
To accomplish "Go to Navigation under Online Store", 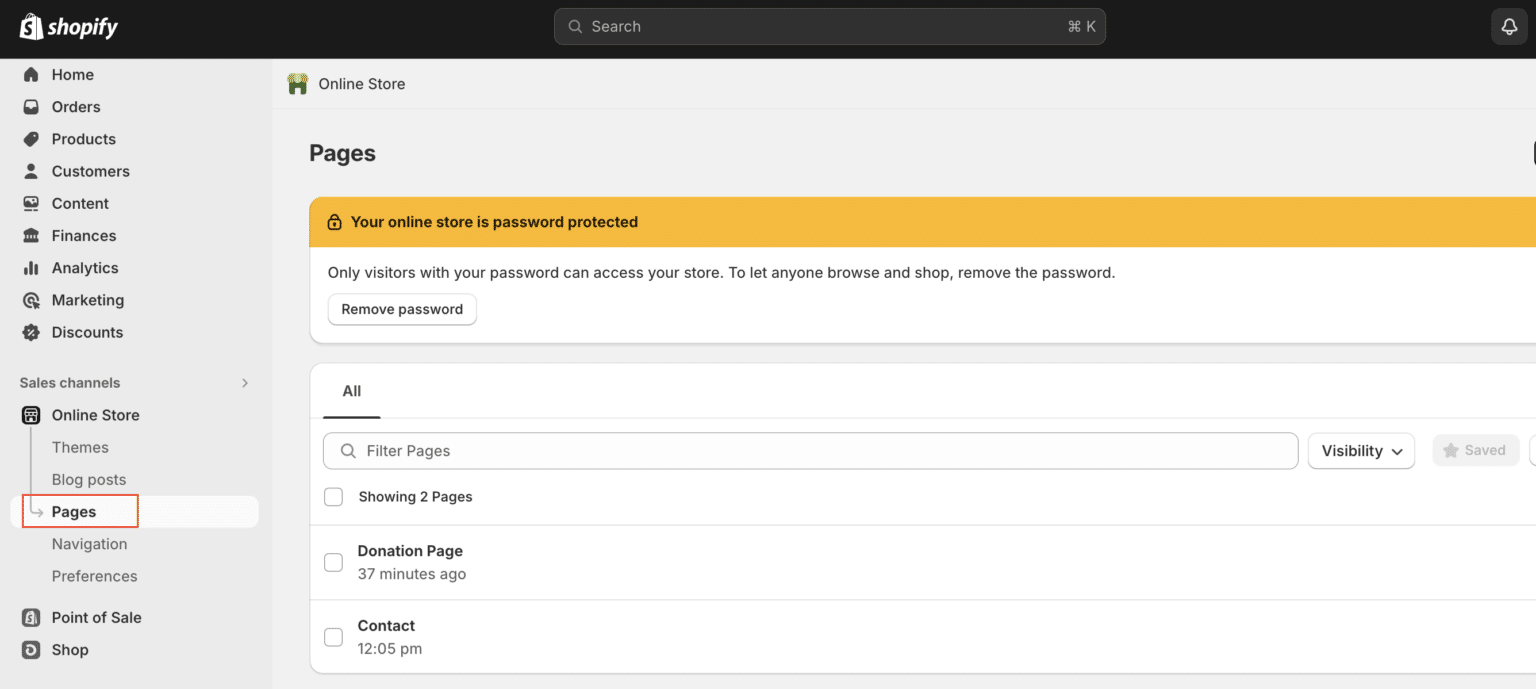I will (x=89, y=544).
